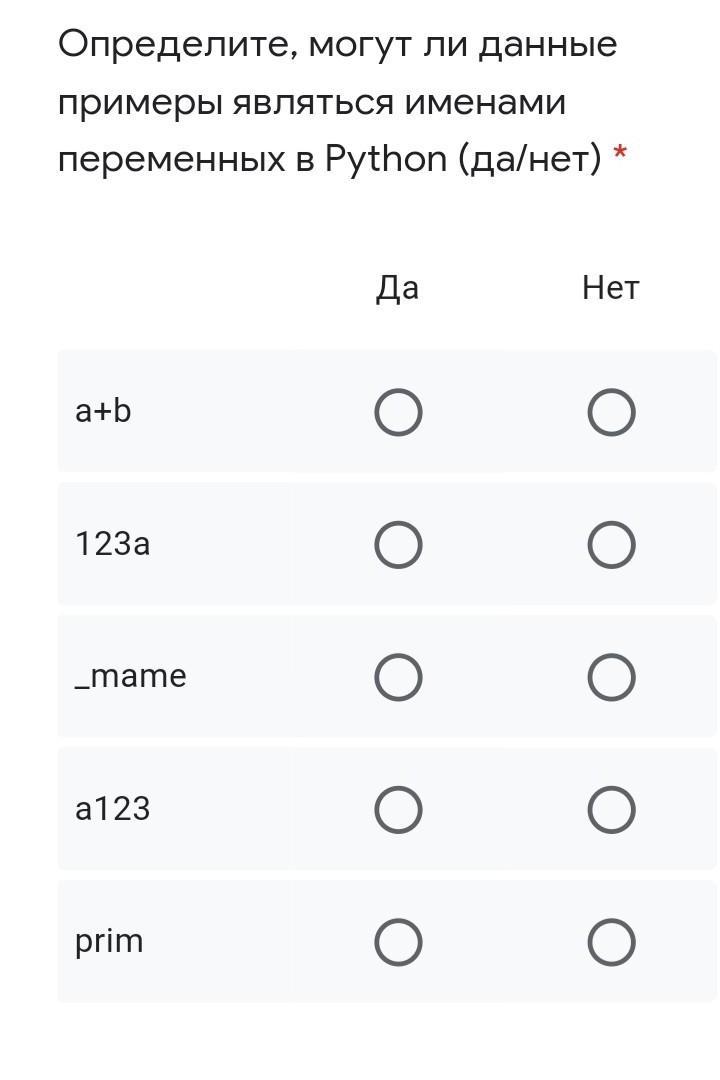Pick 'Нет' in the a123 row

(x=611, y=810)
